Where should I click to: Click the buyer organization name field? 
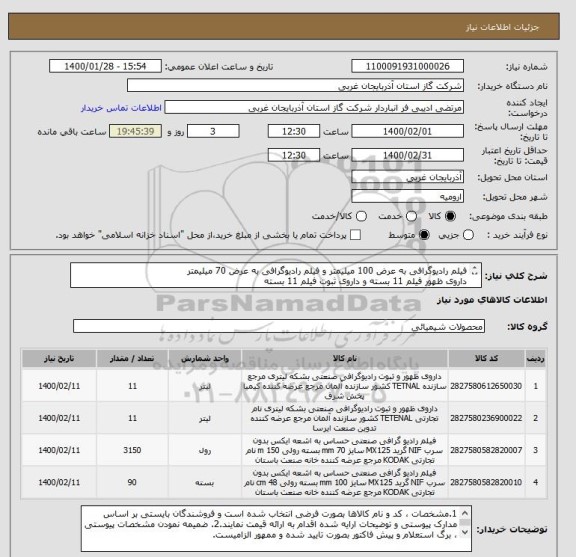pos(295,86)
